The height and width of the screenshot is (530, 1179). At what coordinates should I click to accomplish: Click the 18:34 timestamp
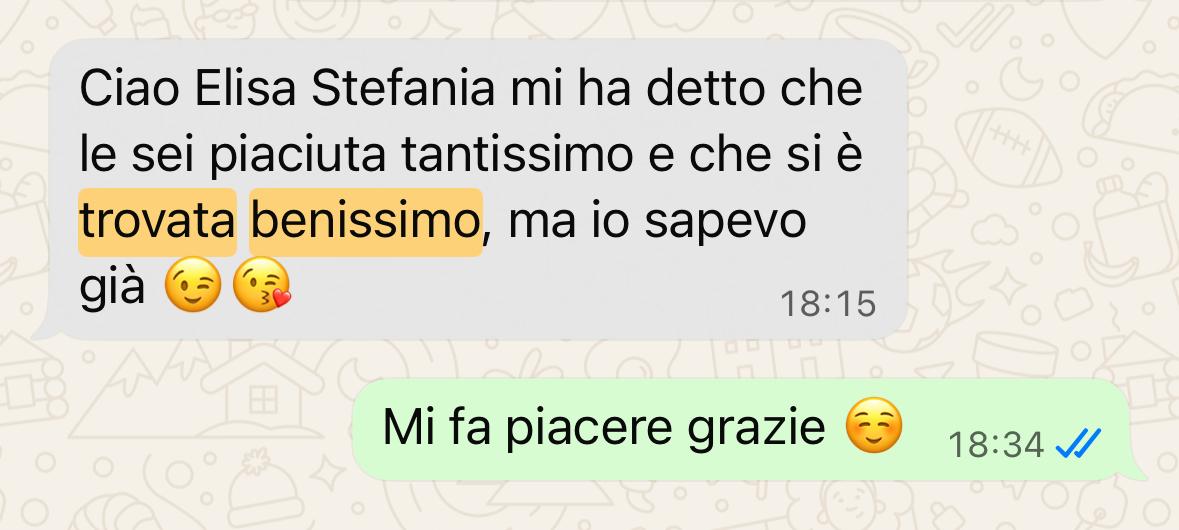pyautogui.click(x=996, y=444)
